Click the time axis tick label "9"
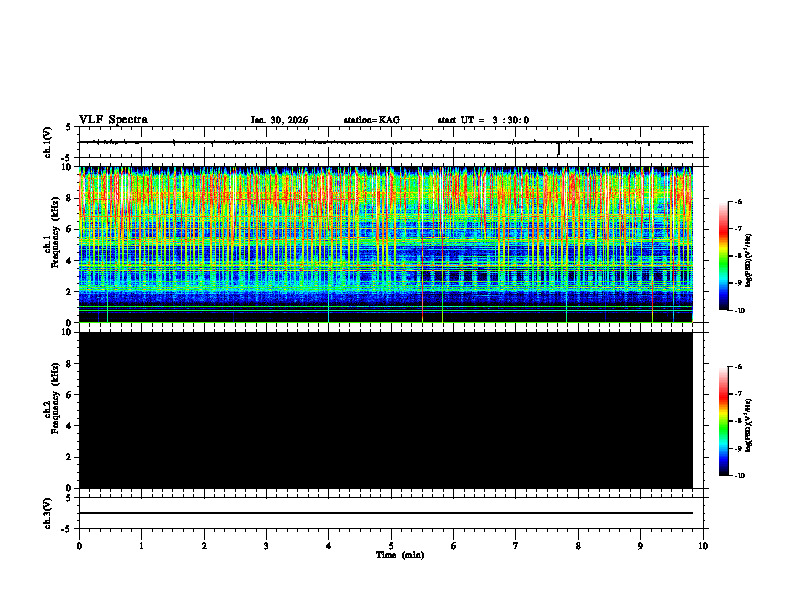Viewport: 792px width, 612px height. 640,546
